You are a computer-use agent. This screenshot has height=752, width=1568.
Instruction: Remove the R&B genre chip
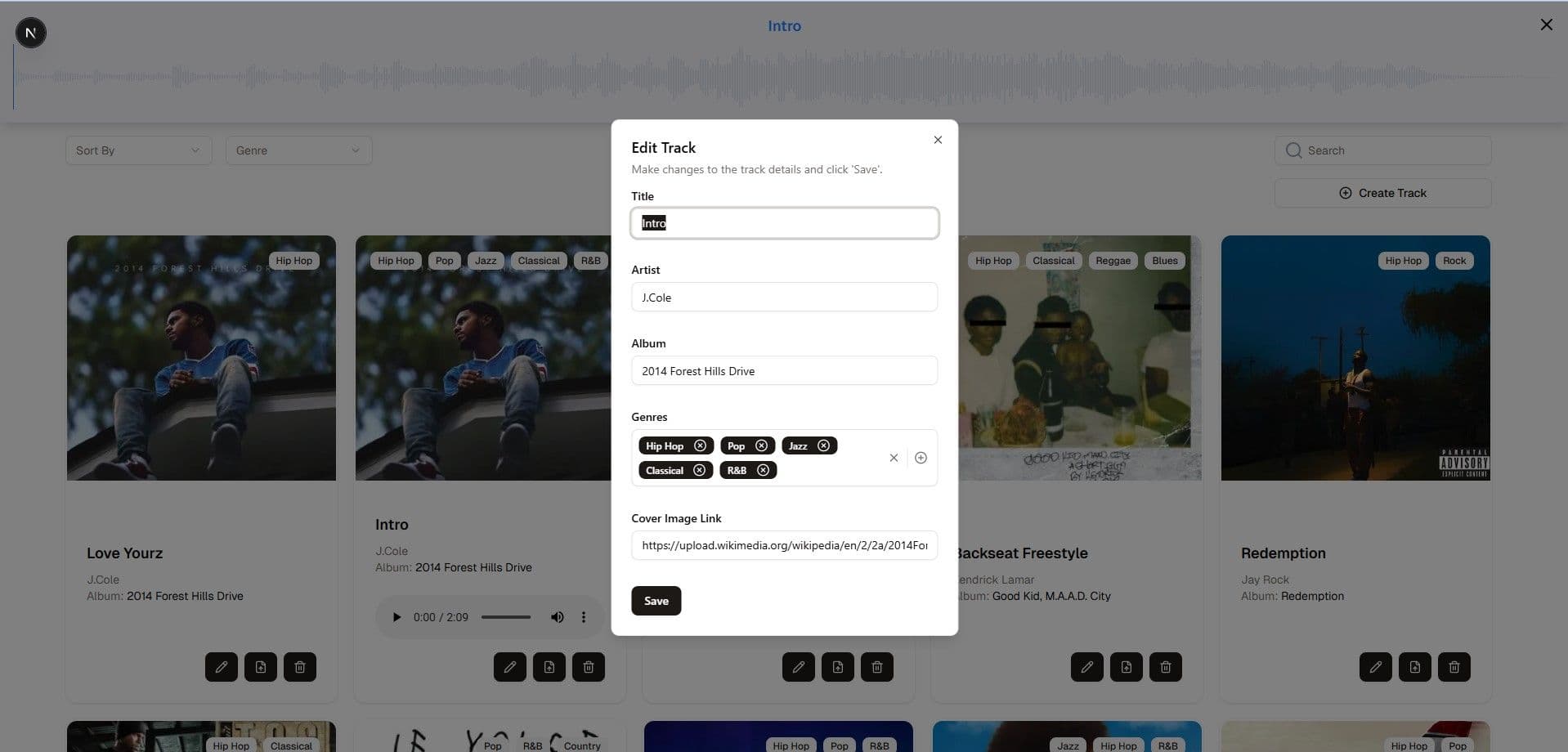(763, 470)
